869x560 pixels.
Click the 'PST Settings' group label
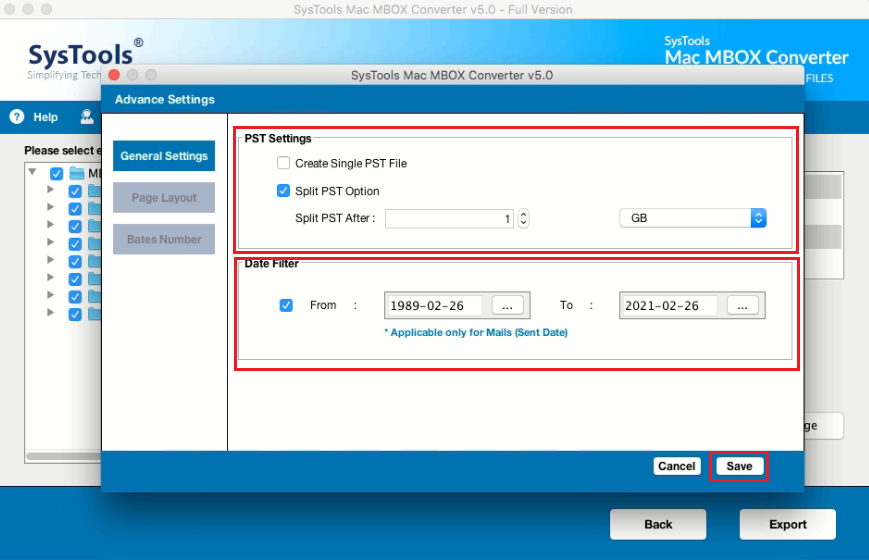click(278, 138)
